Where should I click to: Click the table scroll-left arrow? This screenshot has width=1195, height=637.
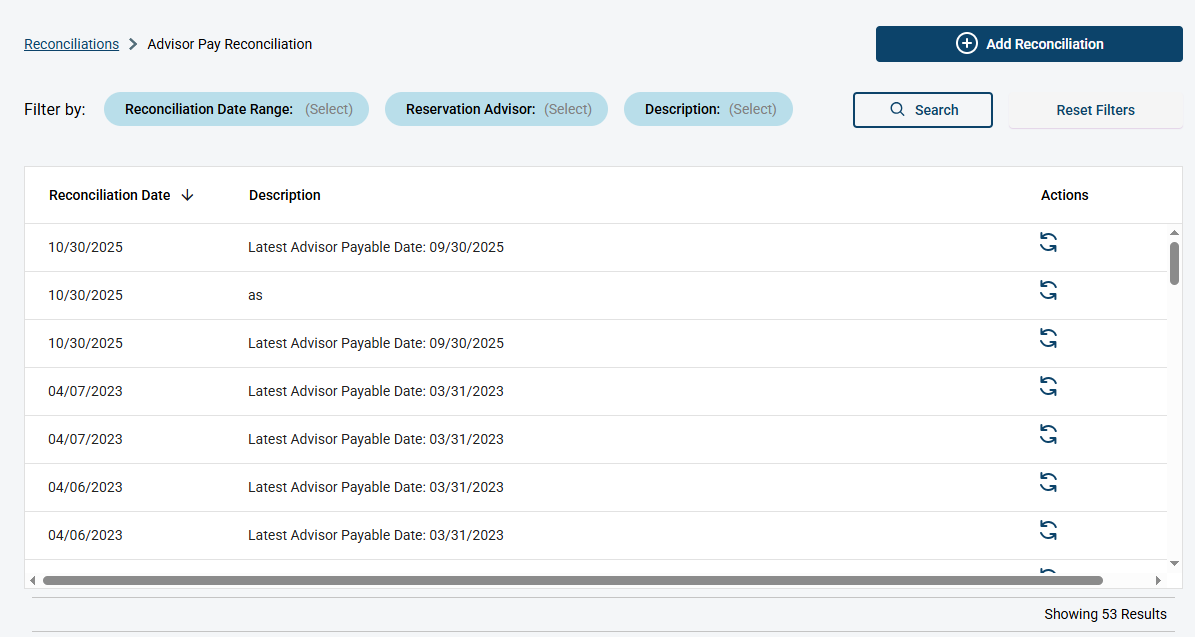coord(33,581)
